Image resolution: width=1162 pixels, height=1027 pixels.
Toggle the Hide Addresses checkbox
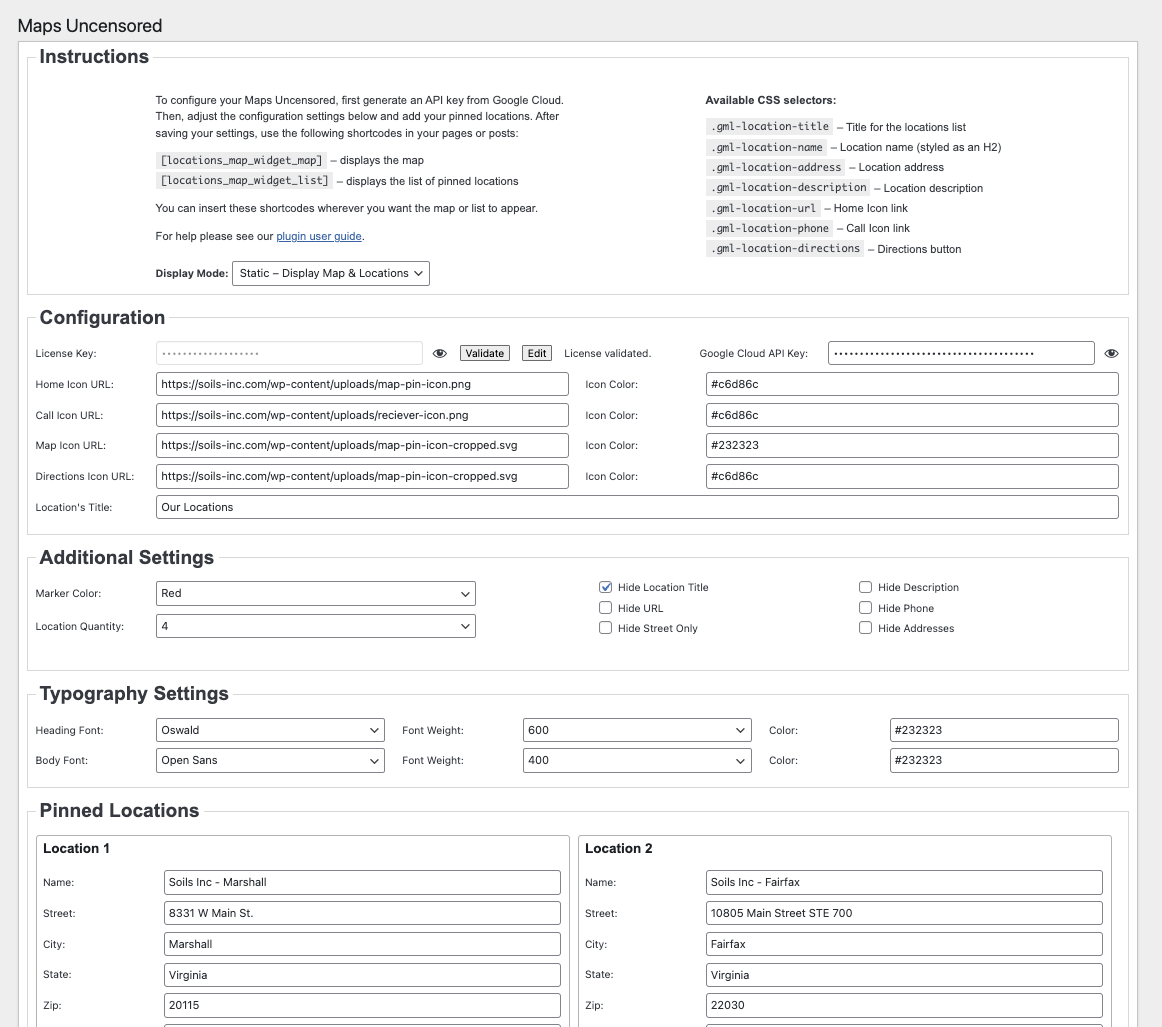[x=866, y=628]
